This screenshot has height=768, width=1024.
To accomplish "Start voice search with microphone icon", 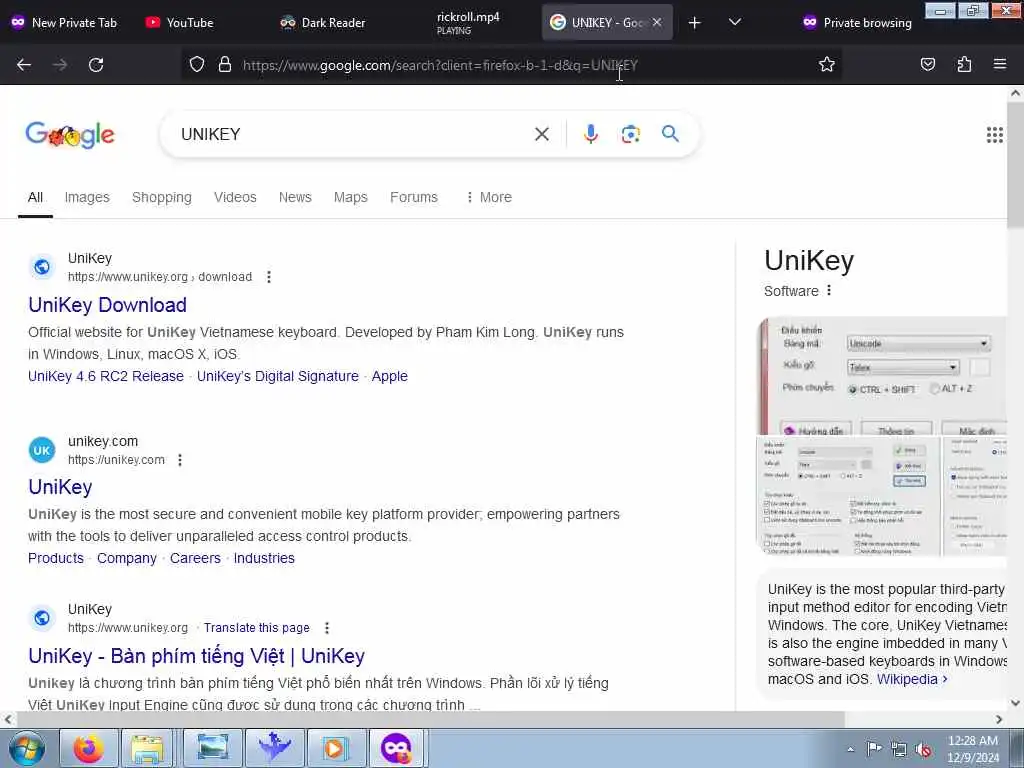I will pos(590,134).
